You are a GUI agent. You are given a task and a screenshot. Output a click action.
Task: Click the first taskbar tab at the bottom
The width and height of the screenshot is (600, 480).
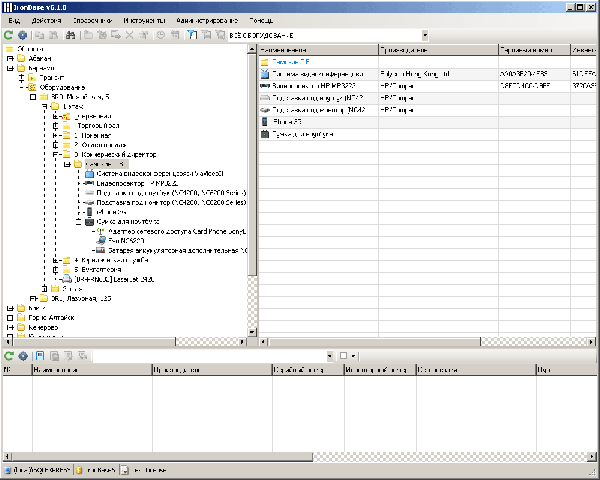[x=38, y=469]
